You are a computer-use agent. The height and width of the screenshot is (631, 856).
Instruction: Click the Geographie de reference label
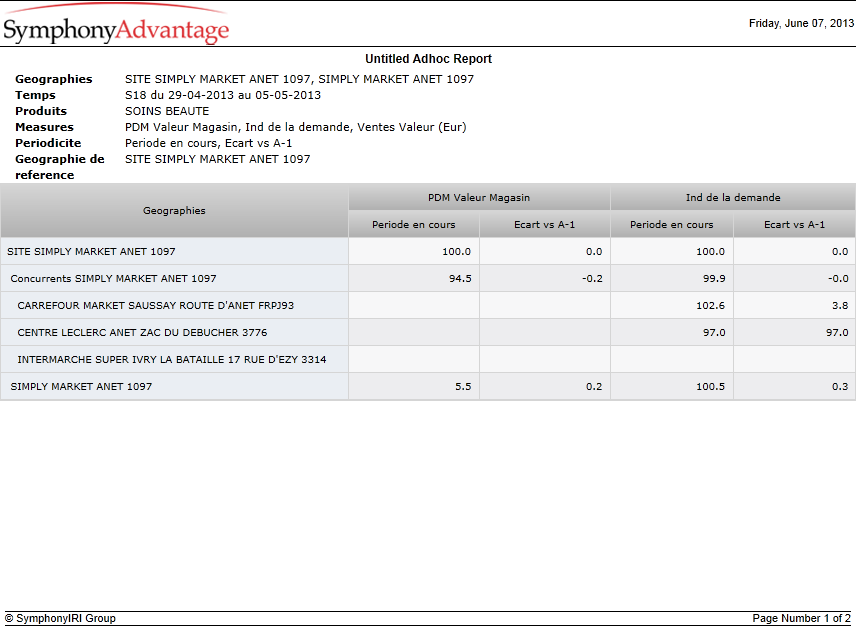[x=60, y=167]
